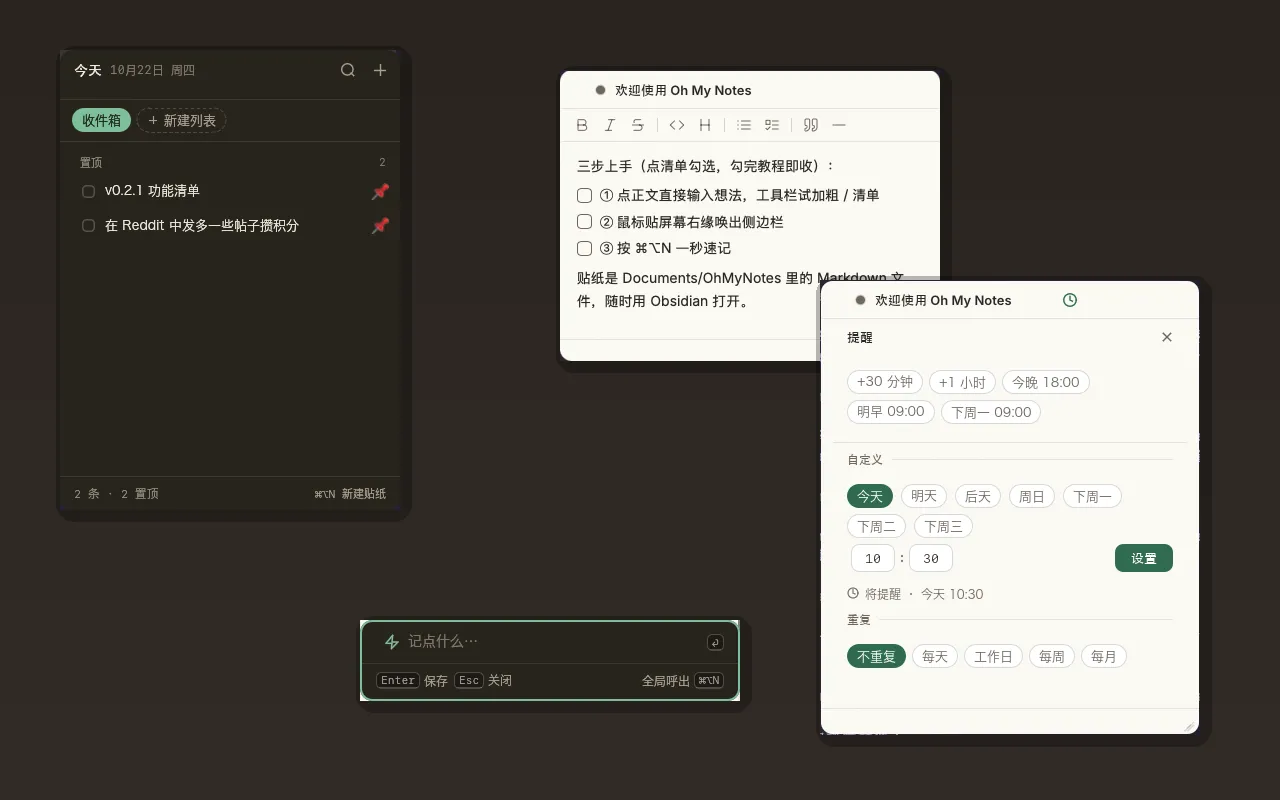Select 明天 as the custom reminder day
1280x800 pixels.
pos(924,496)
